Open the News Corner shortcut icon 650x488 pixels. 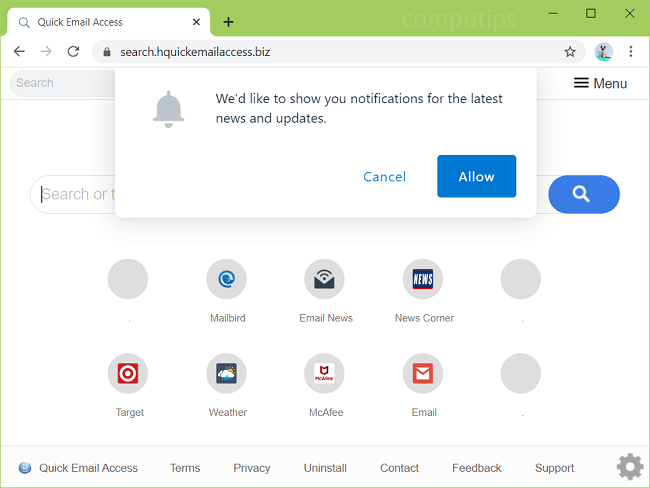423,280
